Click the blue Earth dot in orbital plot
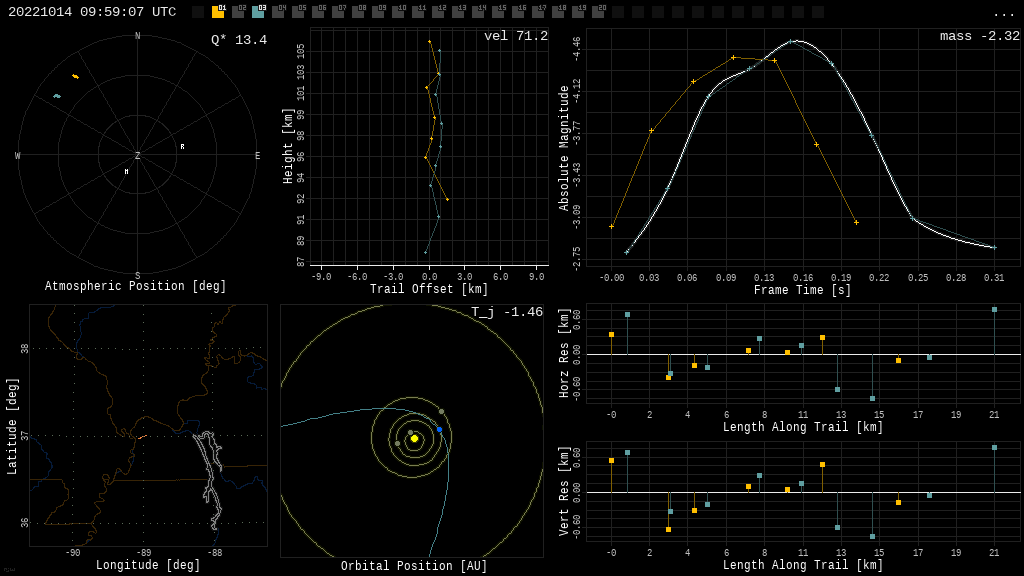 pyautogui.click(x=439, y=430)
